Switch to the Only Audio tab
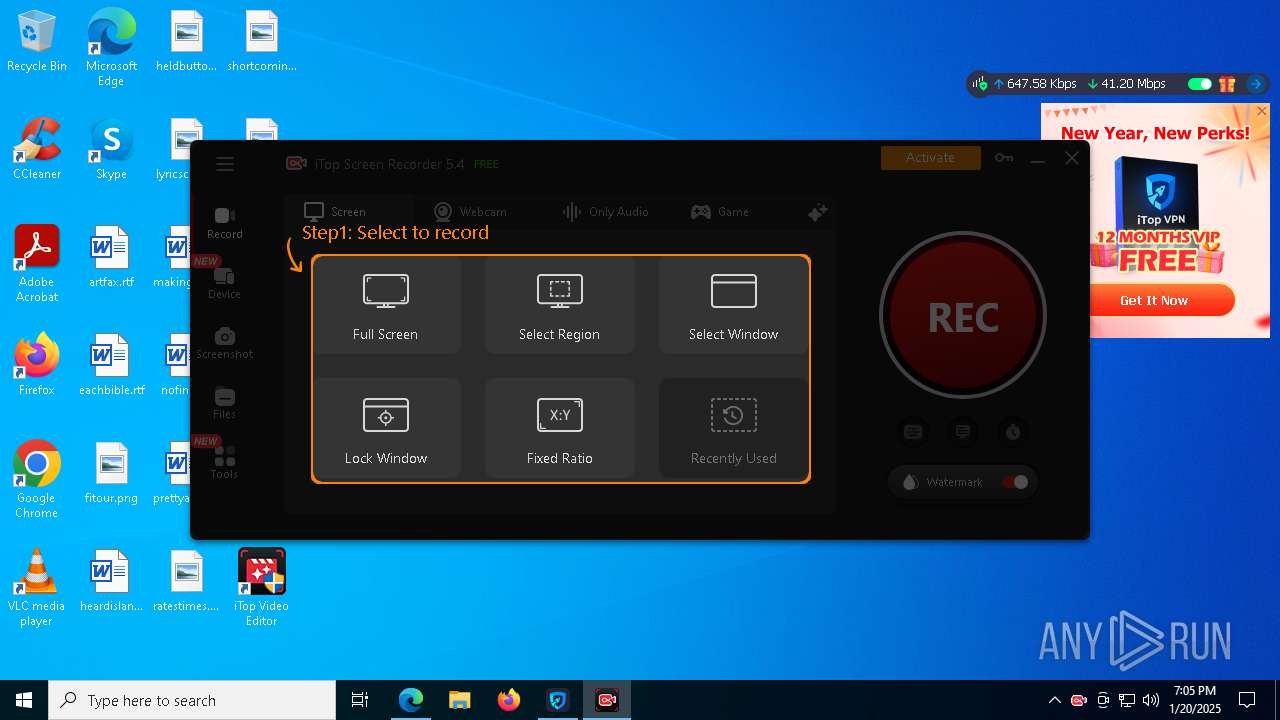This screenshot has width=1280, height=720. pos(606,212)
